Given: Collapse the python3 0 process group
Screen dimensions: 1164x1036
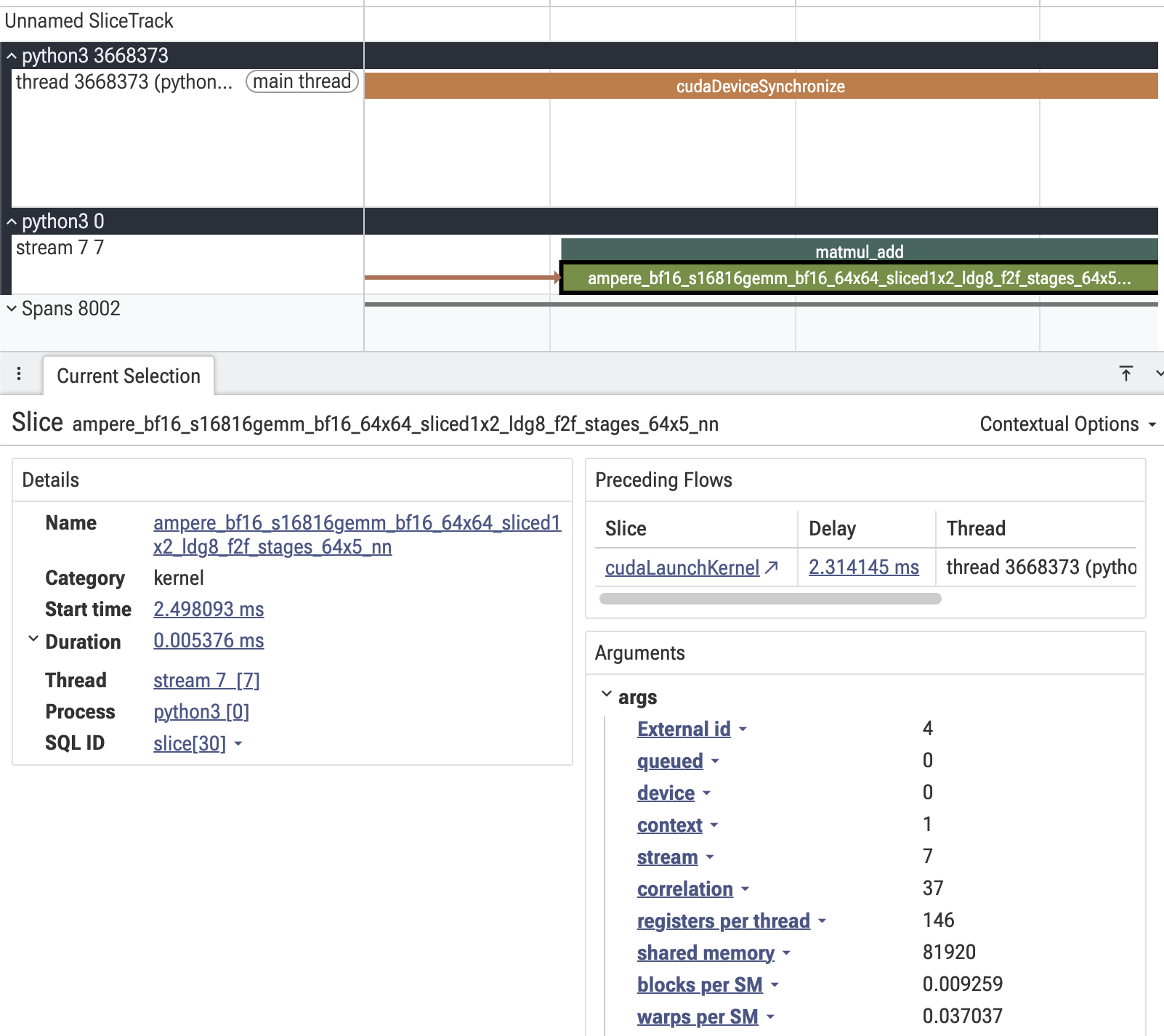Looking at the screenshot, I should 12,222.
